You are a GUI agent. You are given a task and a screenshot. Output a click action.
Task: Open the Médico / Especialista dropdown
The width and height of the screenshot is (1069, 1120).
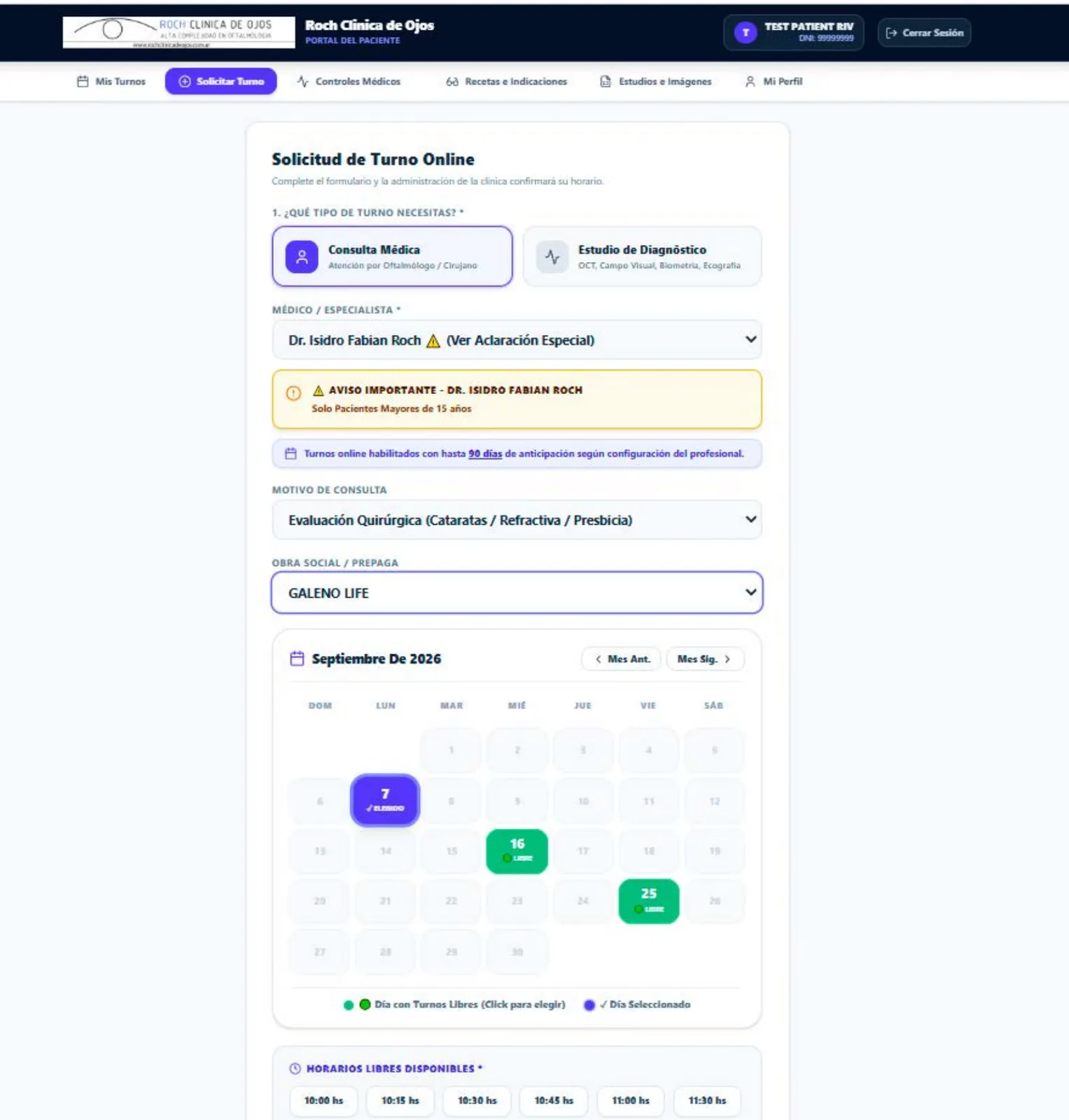coord(517,340)
